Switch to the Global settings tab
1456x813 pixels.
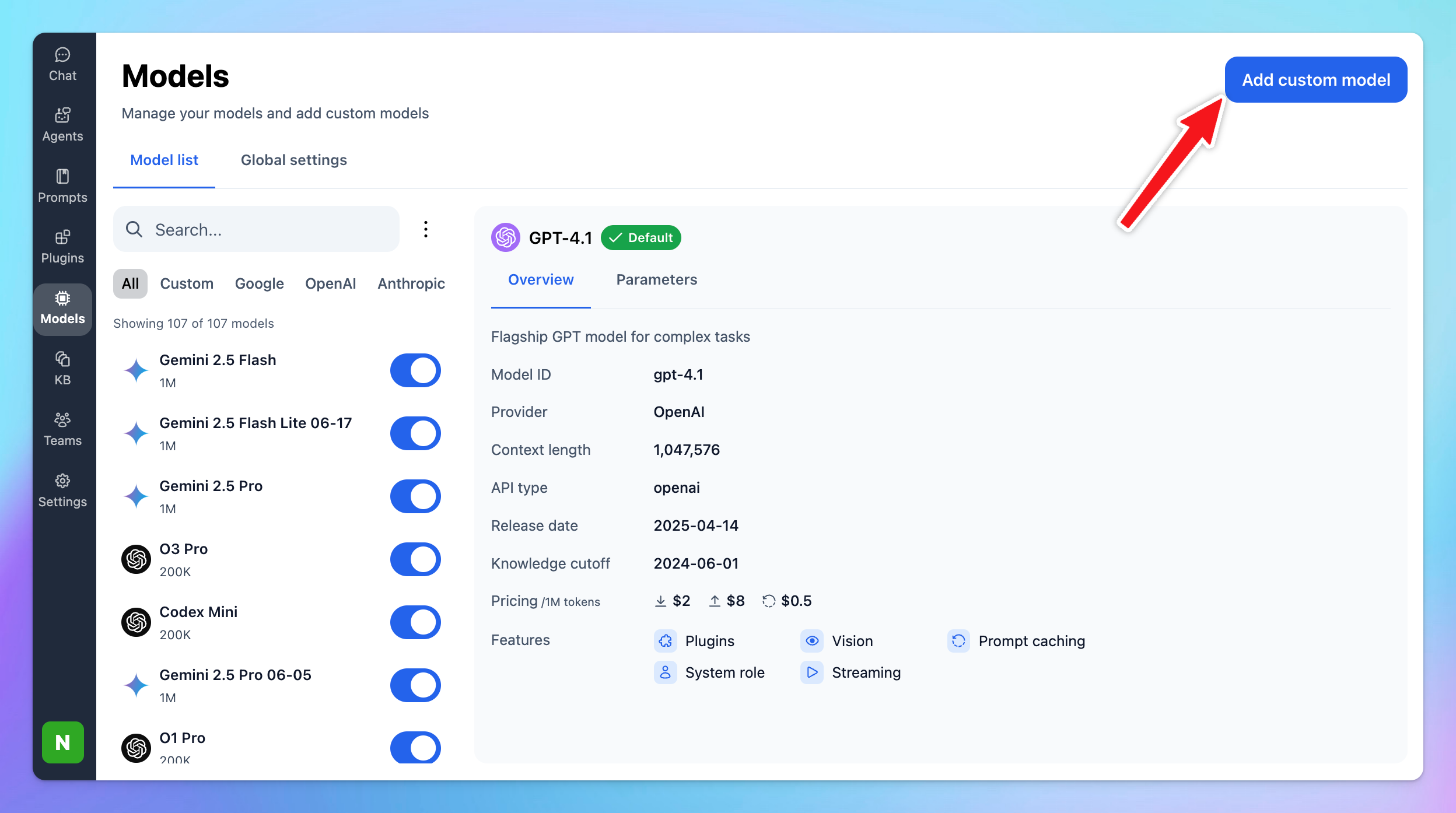pyautogui.click(x=293, y=160)
